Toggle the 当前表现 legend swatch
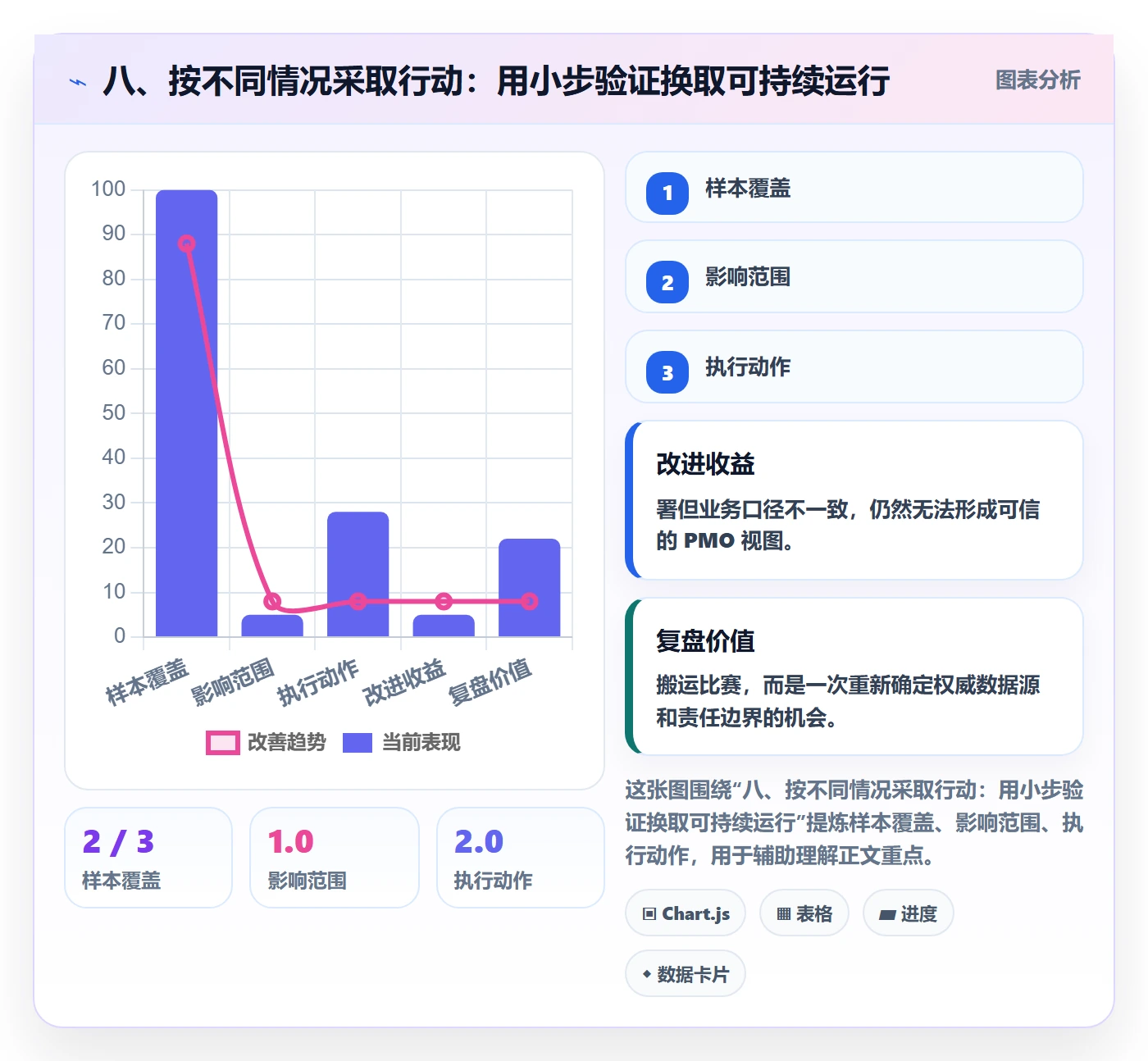 pyautogui.click(x=358, y=743)
